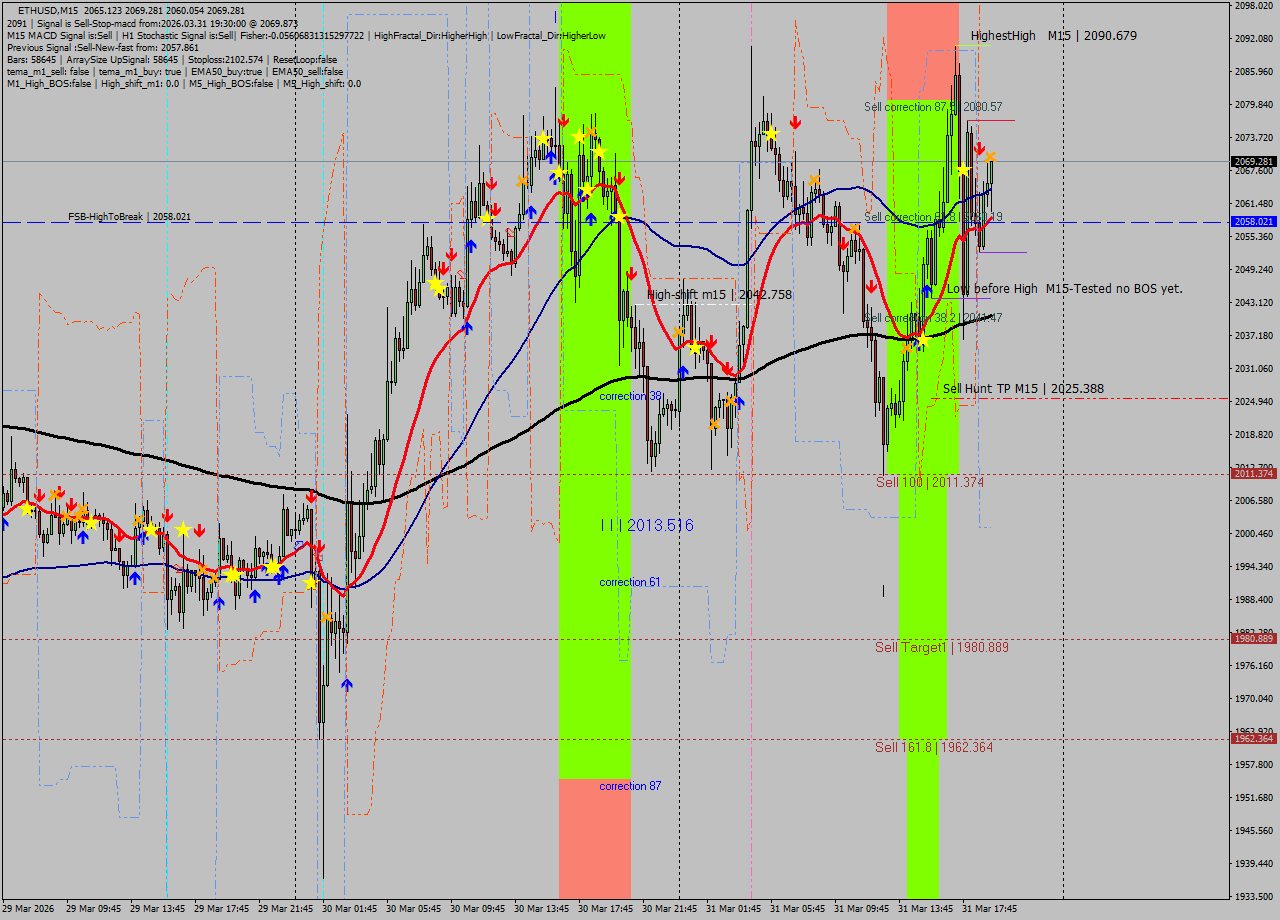Select the High-shift m15 2042.758 label
The height and width of the screenshot is (920, 1280).
tap(719, 295)
